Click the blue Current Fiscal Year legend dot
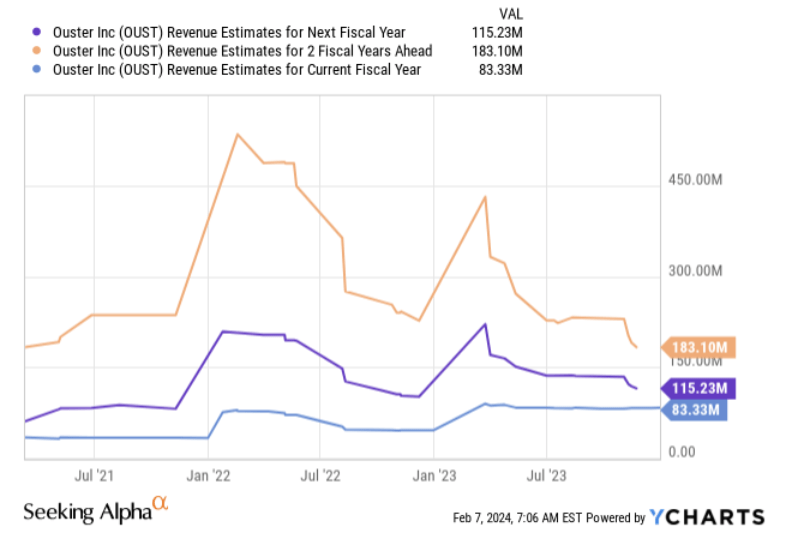Image resolution: width=803 pixels, height=533 pixels. click(37, 69)
